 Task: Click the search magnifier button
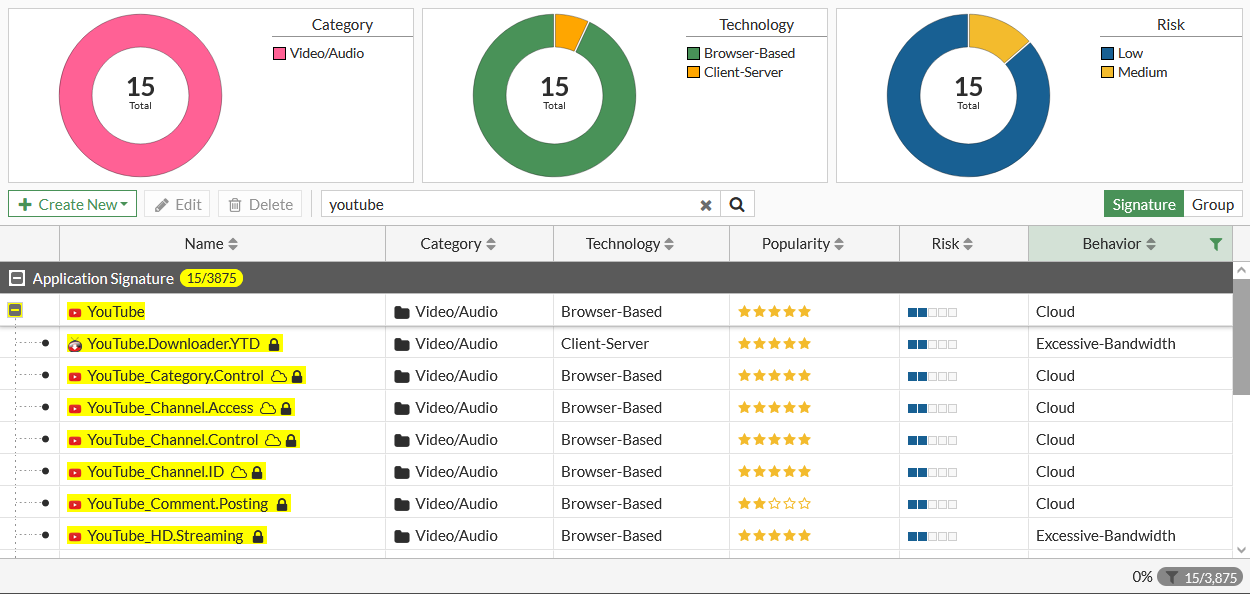coord(737,204)
